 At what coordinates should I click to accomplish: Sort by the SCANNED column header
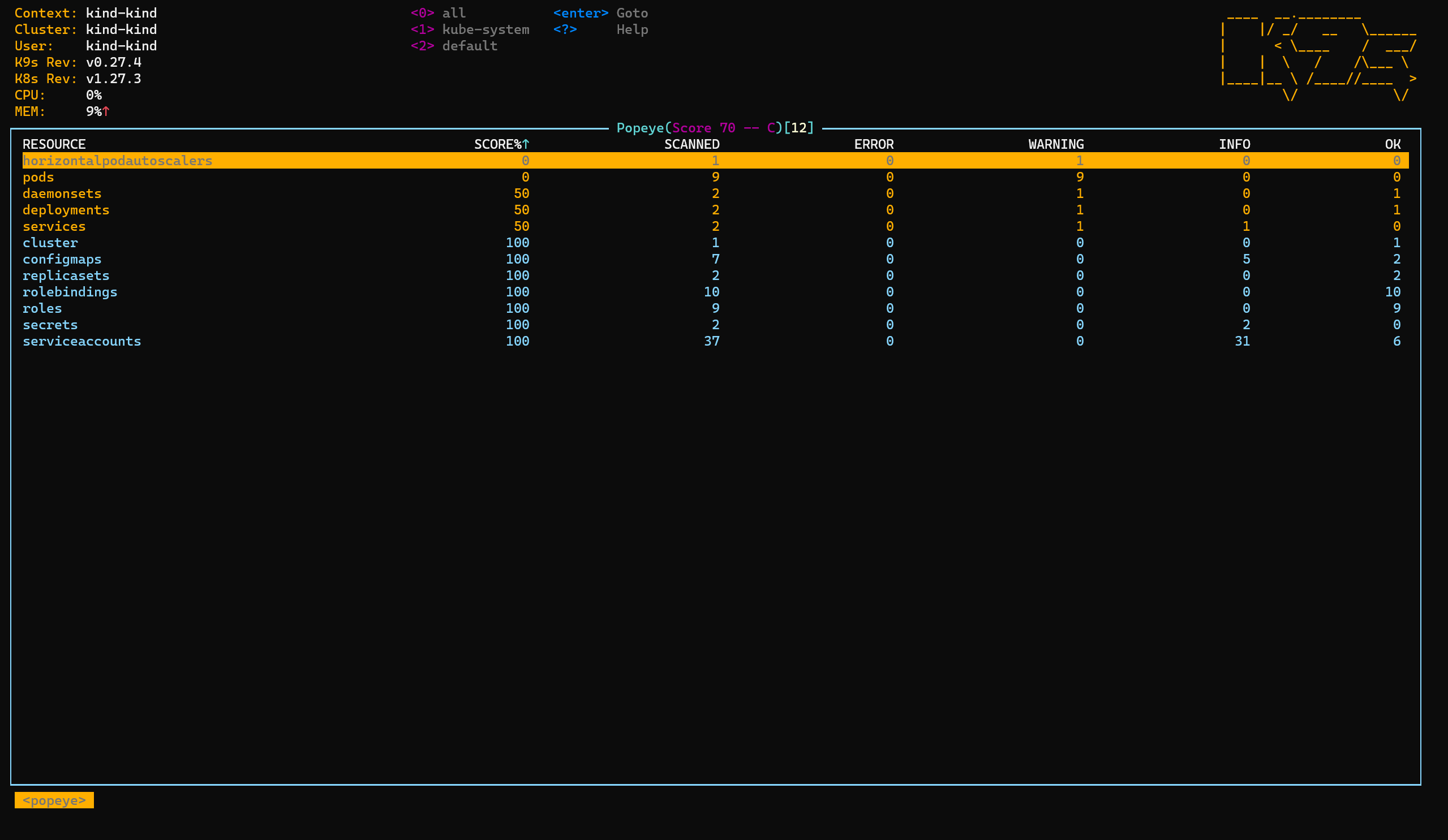click(692, 144)
